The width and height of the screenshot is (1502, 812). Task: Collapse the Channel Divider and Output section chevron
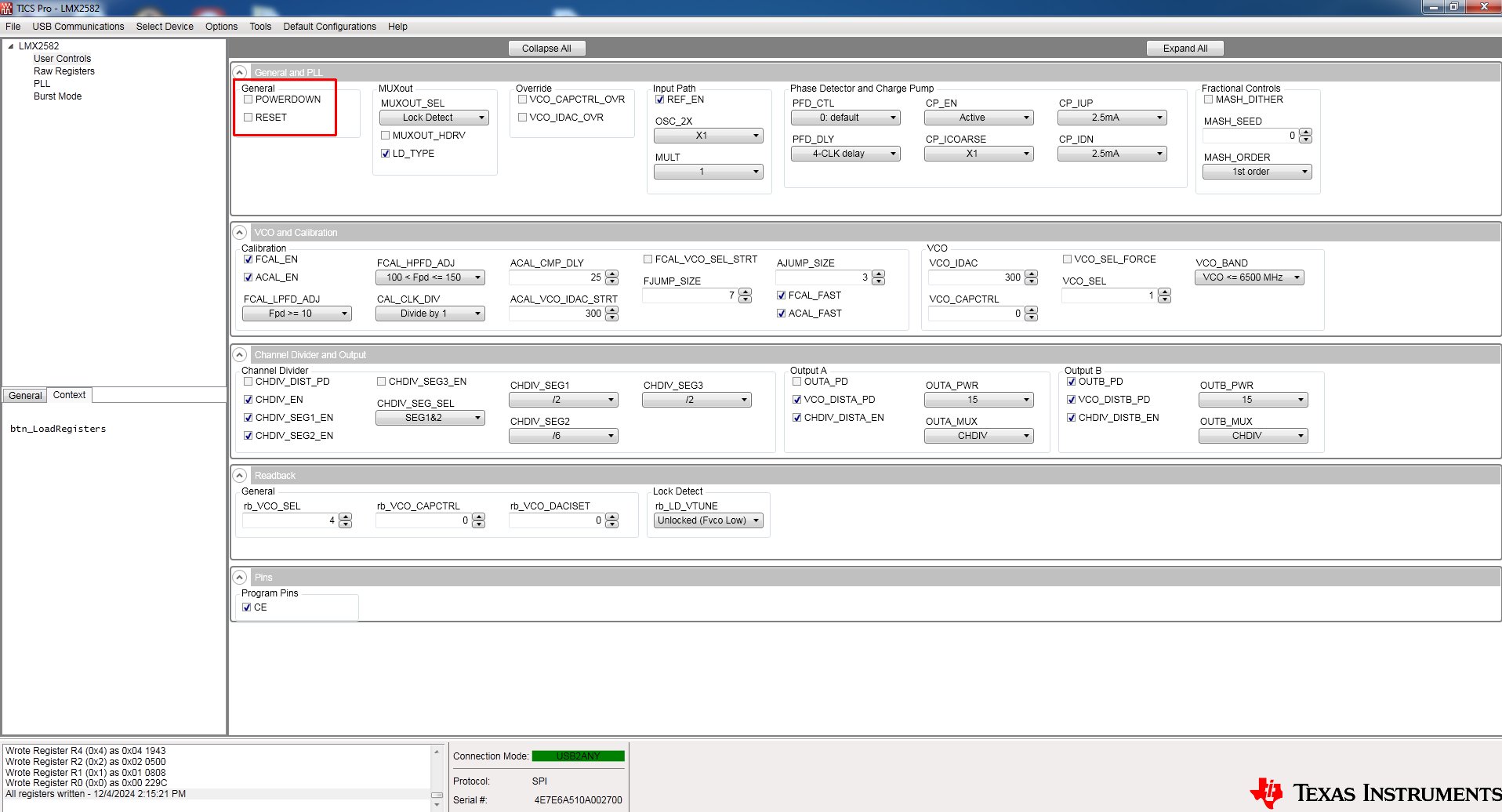[240, 354]
